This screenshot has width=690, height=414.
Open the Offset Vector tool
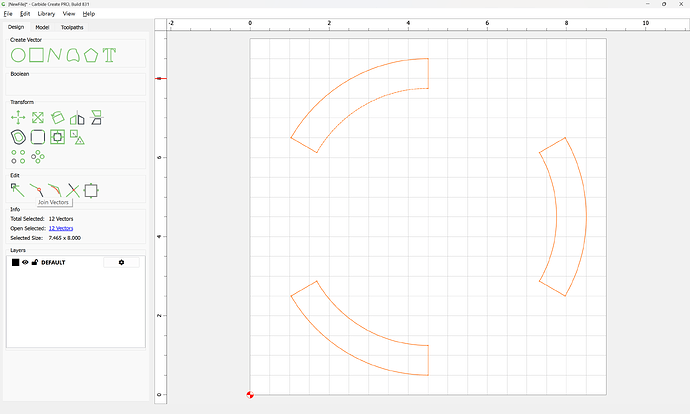tap(17, 137)
